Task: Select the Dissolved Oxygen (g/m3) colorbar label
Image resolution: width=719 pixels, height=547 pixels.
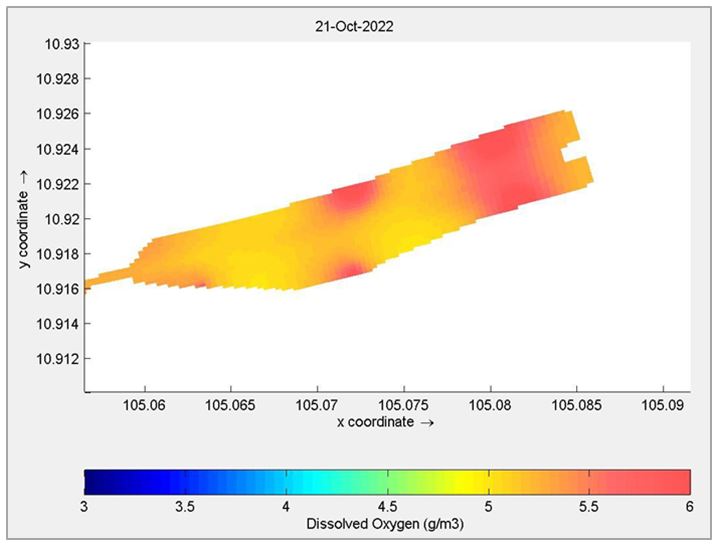Action: [385, 524]
